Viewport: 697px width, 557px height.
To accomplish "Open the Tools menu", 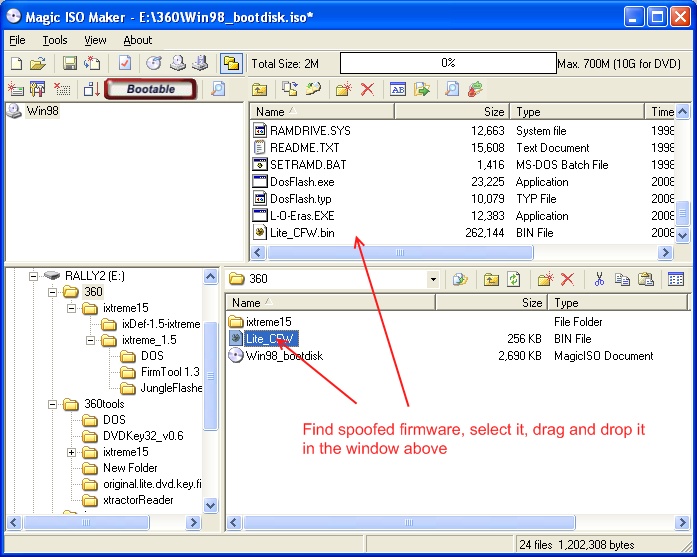I will [x=55, y=40].
